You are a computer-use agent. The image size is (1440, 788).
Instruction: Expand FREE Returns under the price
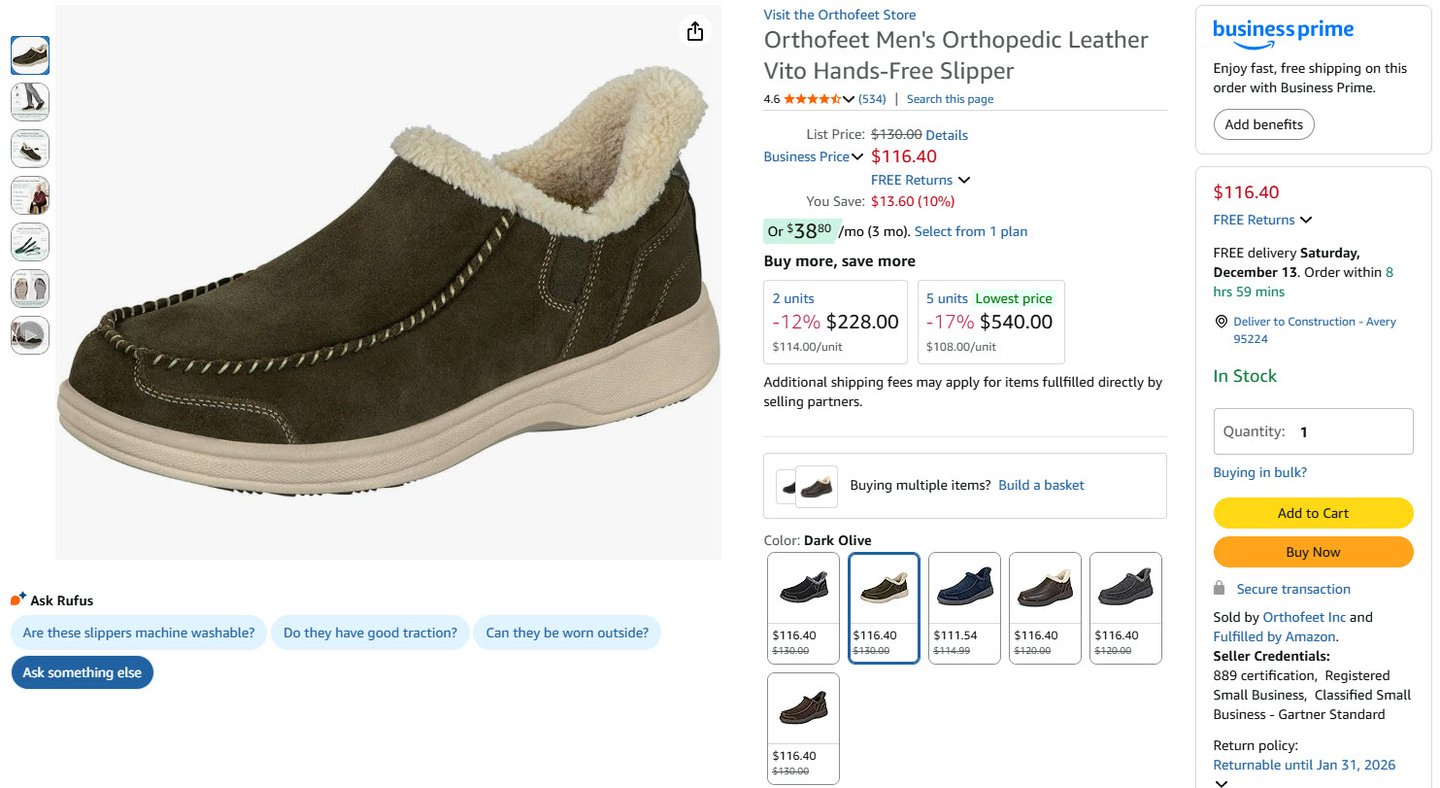pyautogui.click(x=963, y=180)
